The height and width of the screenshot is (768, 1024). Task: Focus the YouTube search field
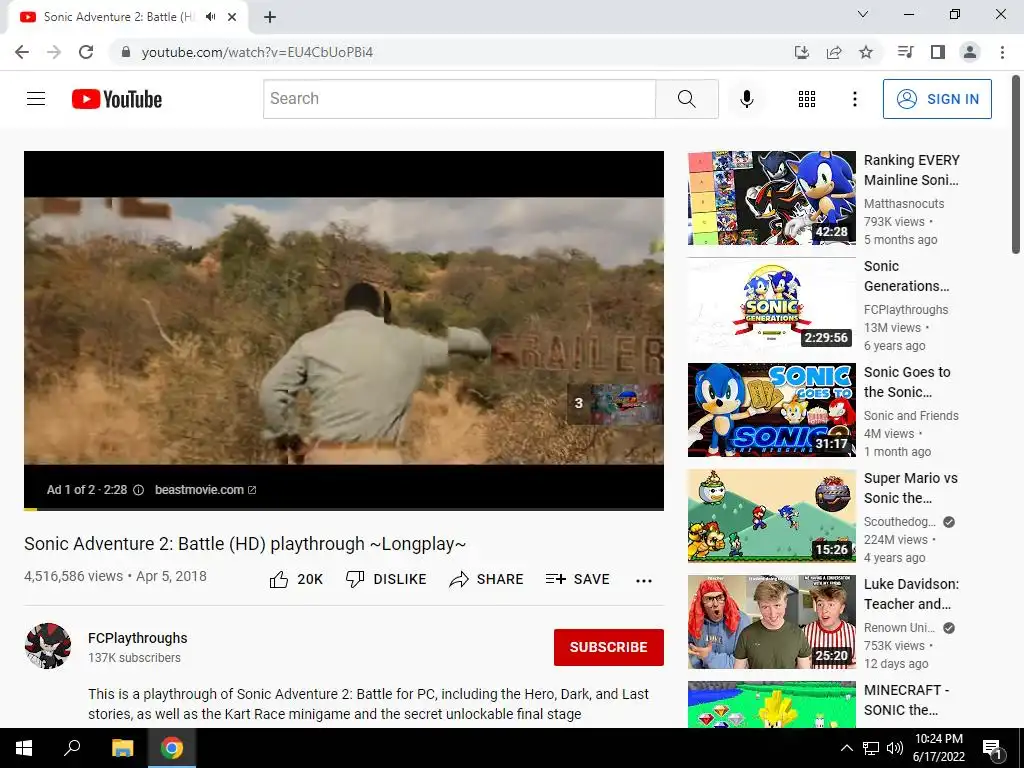pos(459,99)
